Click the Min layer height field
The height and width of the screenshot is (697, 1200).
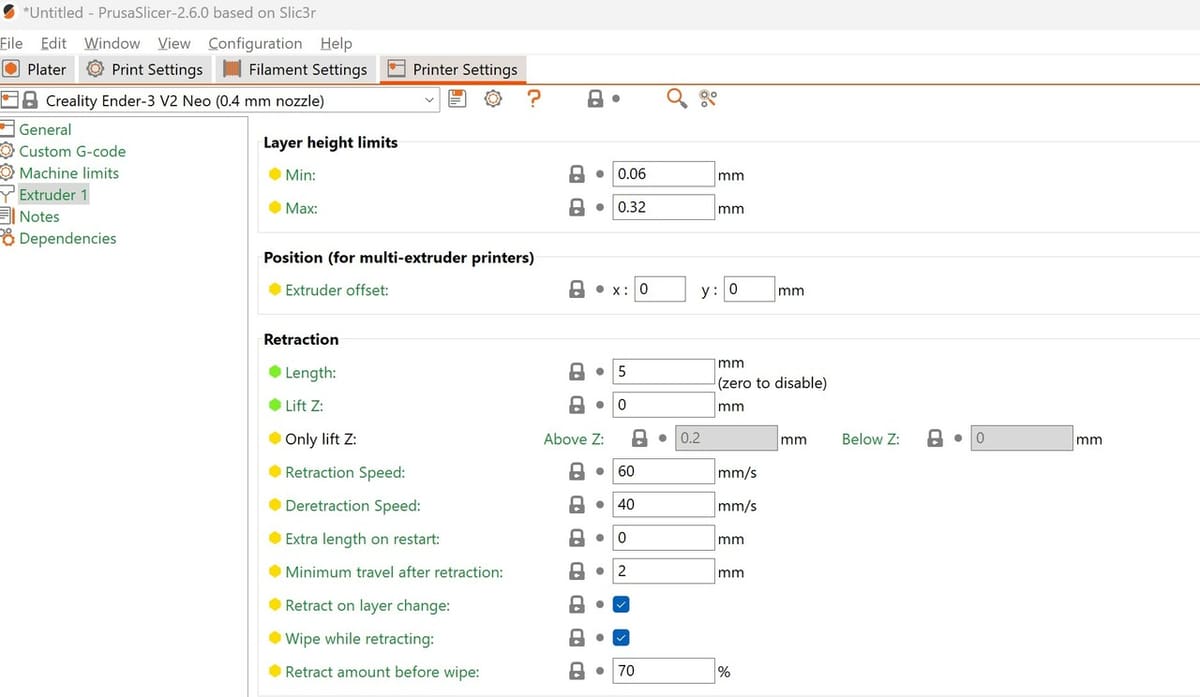coord(663,174)
